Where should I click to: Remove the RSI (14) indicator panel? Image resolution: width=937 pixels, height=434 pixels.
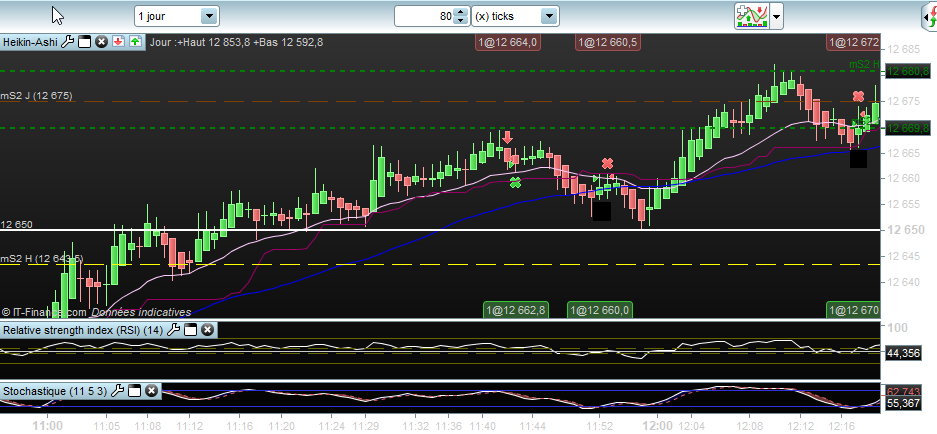pos(207,329)
